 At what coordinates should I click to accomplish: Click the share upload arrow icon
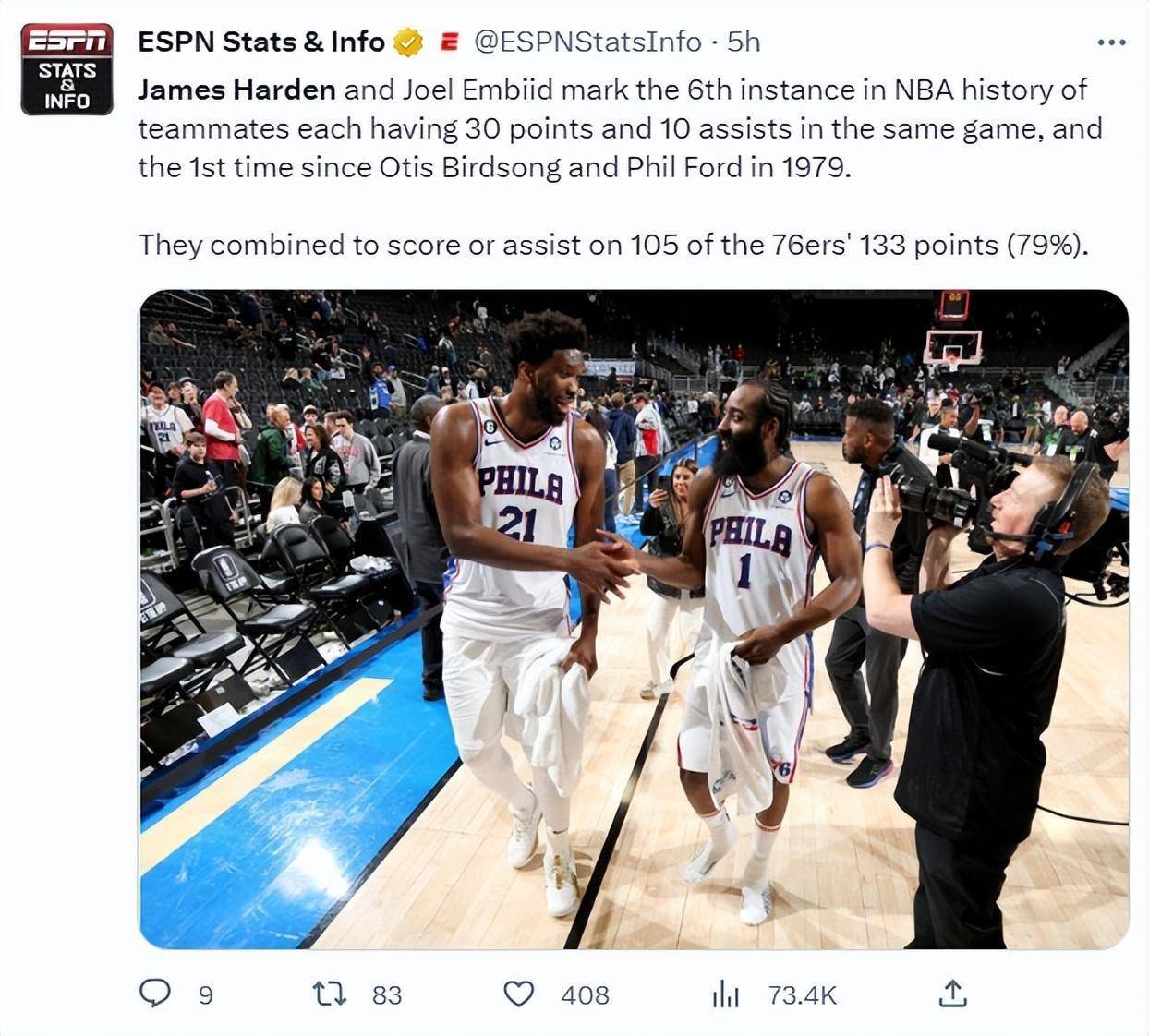tap(952, 994)
